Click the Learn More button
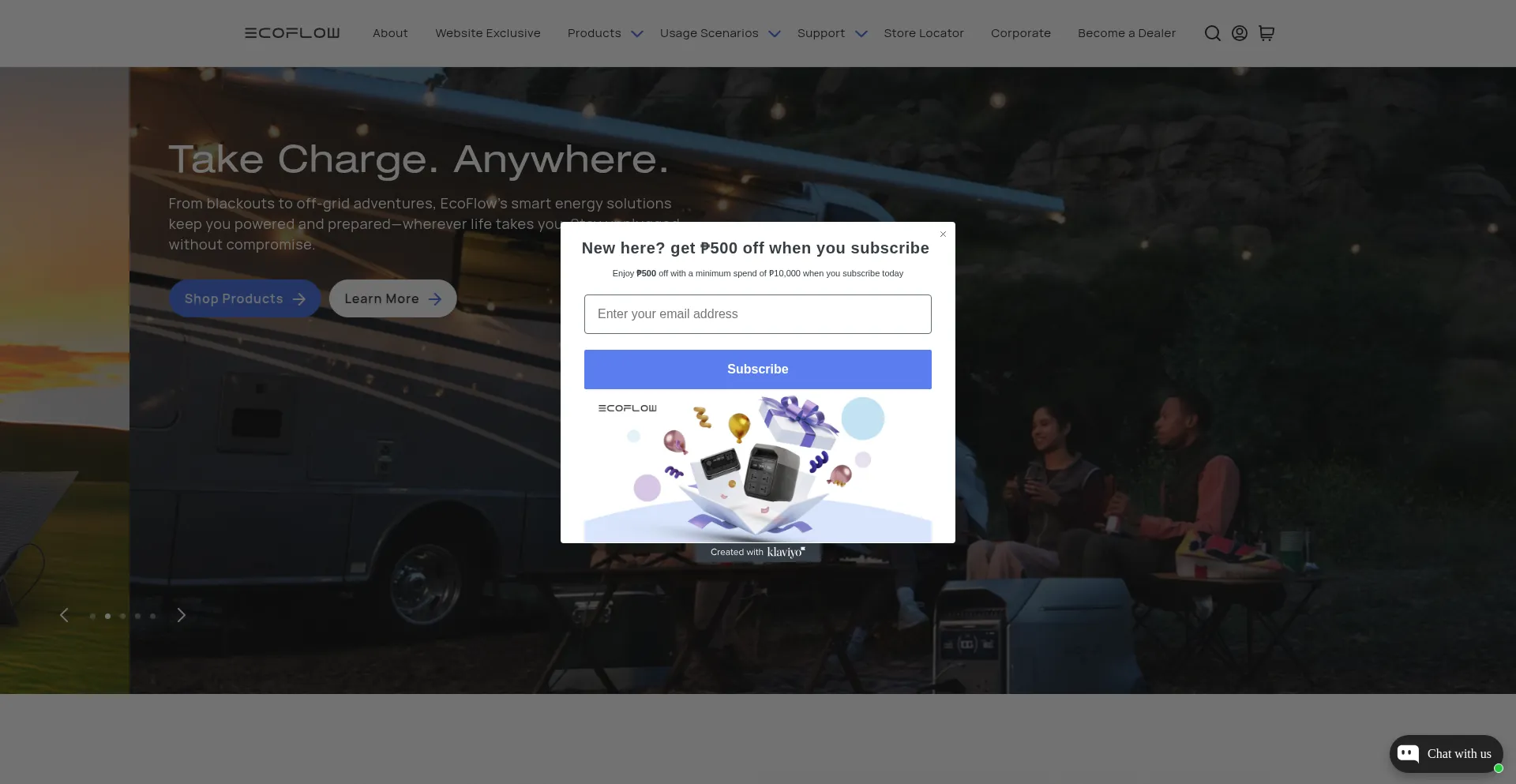The image size is (1516, 784). [x=392, y=298]
